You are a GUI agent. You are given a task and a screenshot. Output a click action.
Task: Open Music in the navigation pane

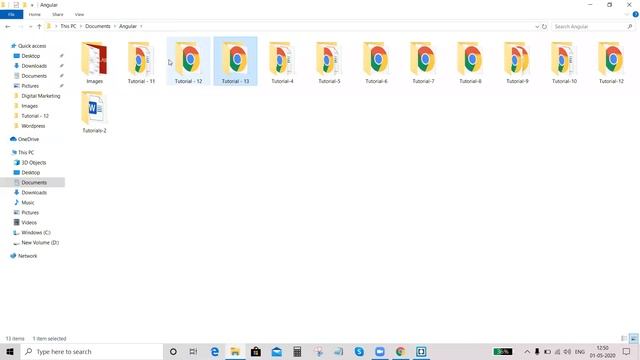[28, 202]
